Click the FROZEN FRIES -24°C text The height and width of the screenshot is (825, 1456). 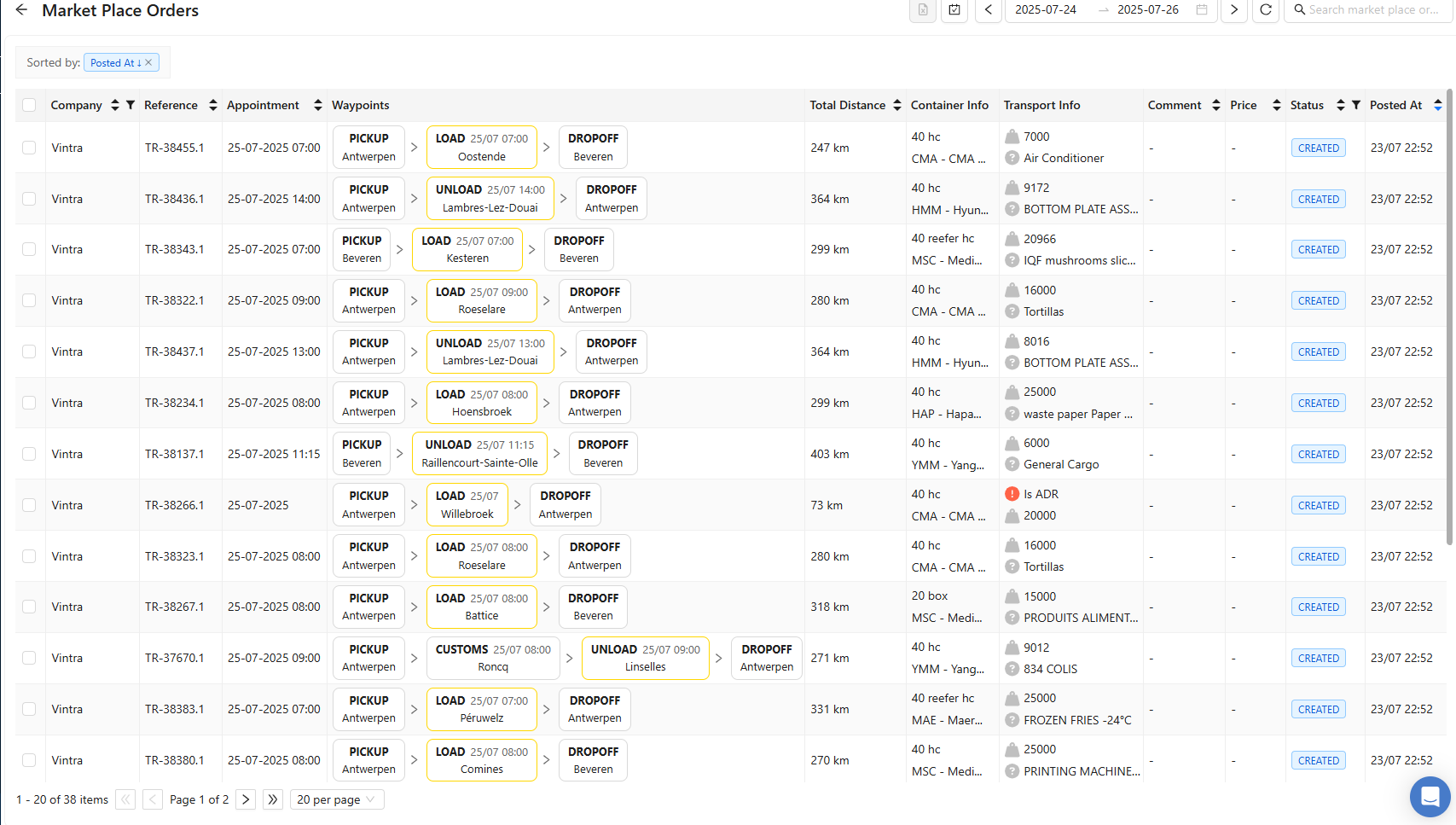[x=1077, y=720]
